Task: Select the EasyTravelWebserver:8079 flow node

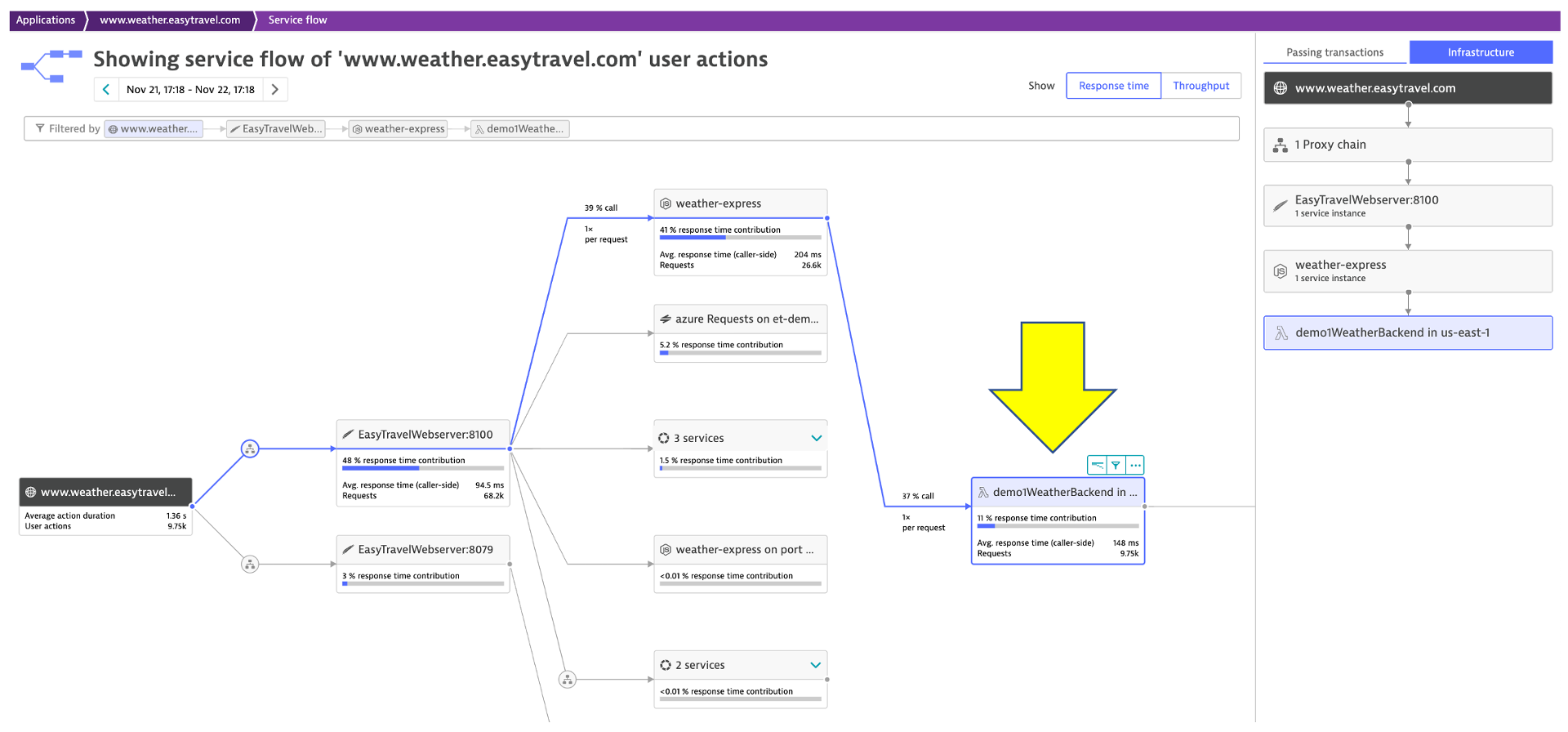Action: pyautogui.click(x=423, y=564)
